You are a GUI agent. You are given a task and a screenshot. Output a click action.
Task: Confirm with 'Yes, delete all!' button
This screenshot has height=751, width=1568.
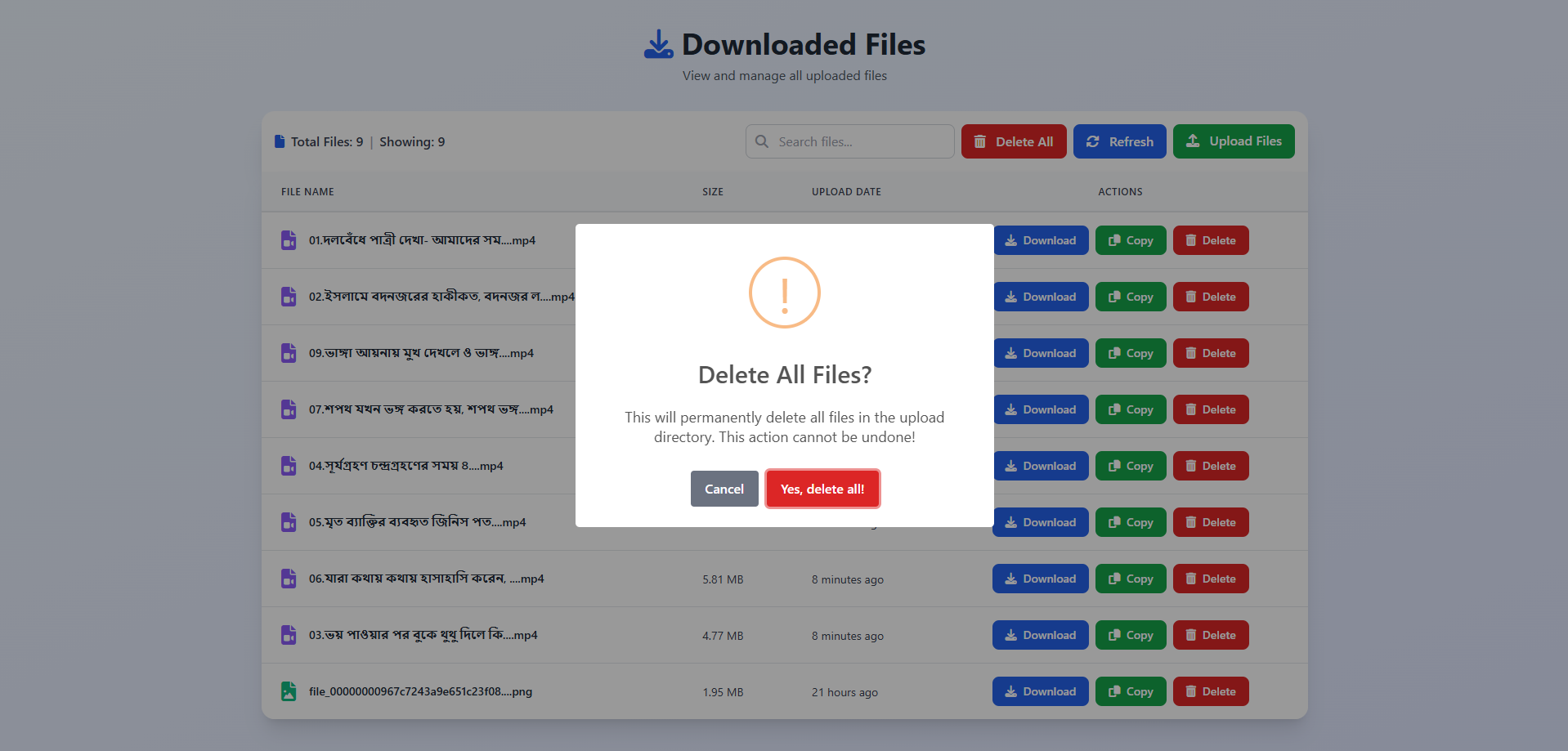(822, 489)
